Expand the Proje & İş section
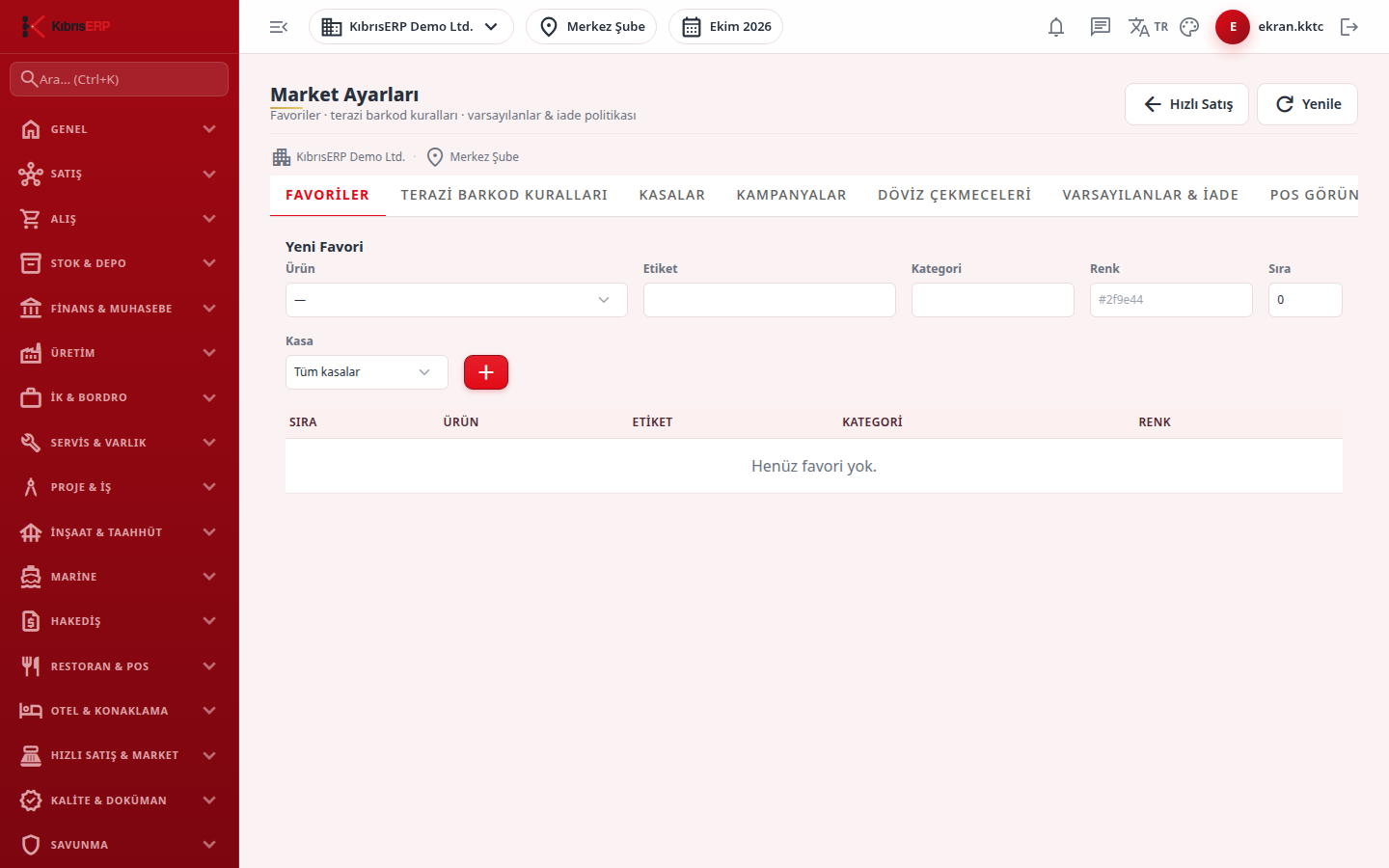This screenshot has height=868, width=1389. 120,487
